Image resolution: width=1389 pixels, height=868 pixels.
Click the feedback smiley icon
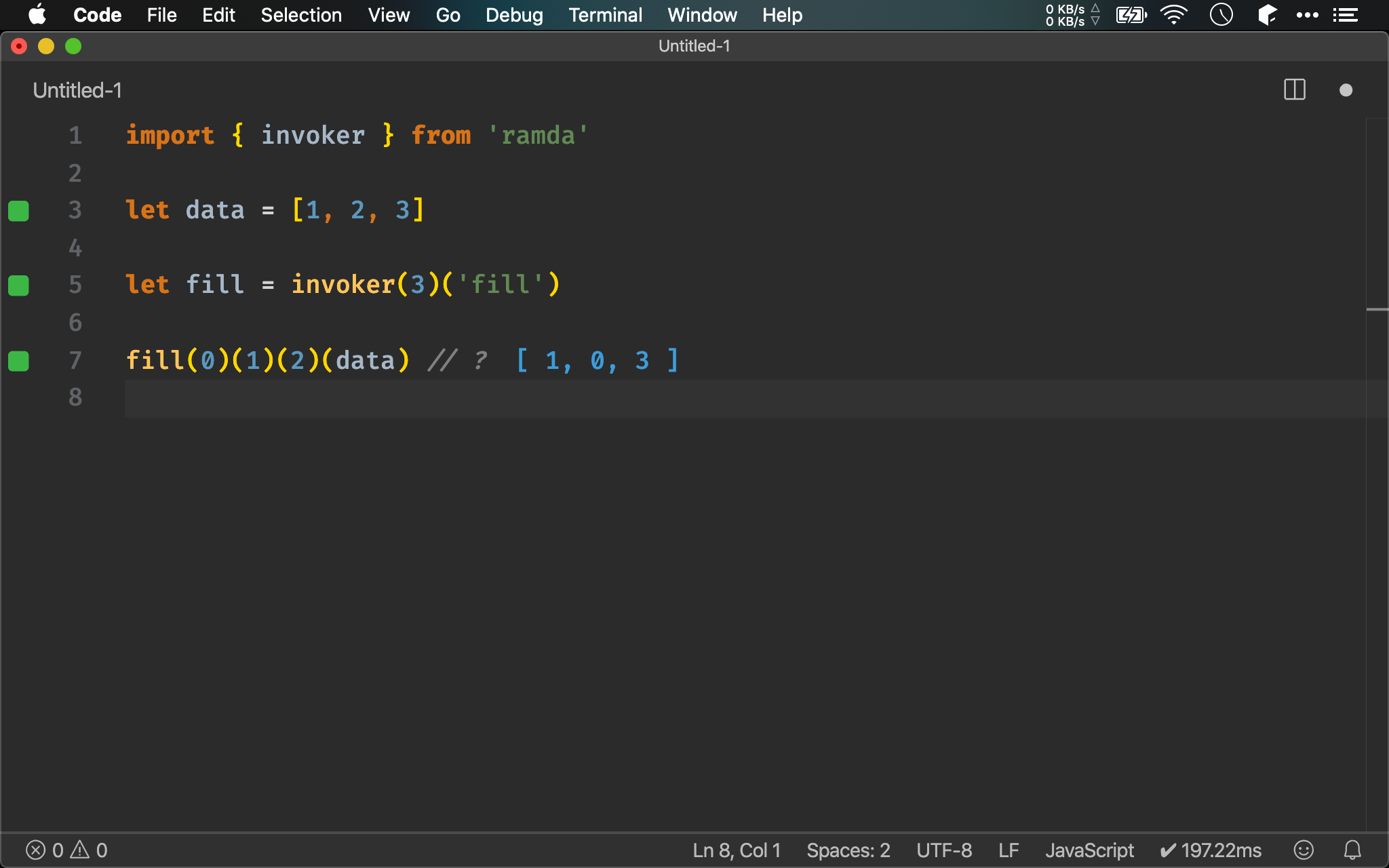pos(1304,850)
